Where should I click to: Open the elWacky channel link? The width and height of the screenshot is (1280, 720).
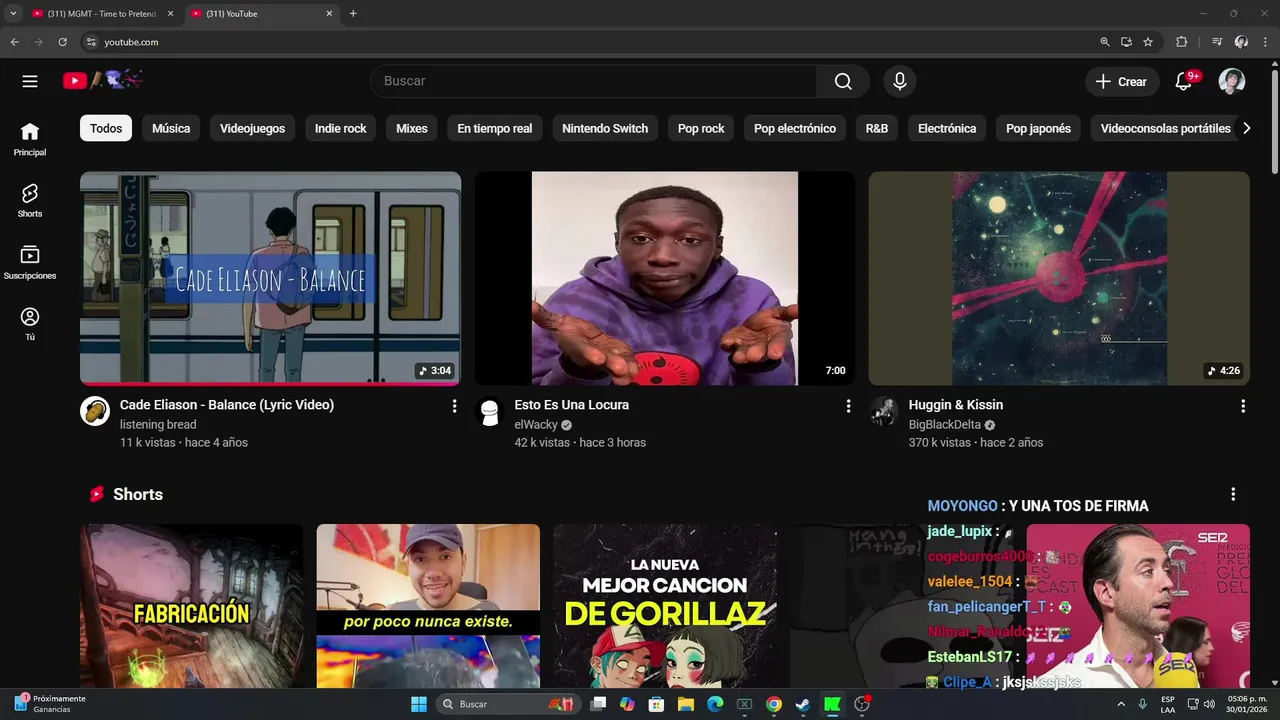(x=536, y=425)
